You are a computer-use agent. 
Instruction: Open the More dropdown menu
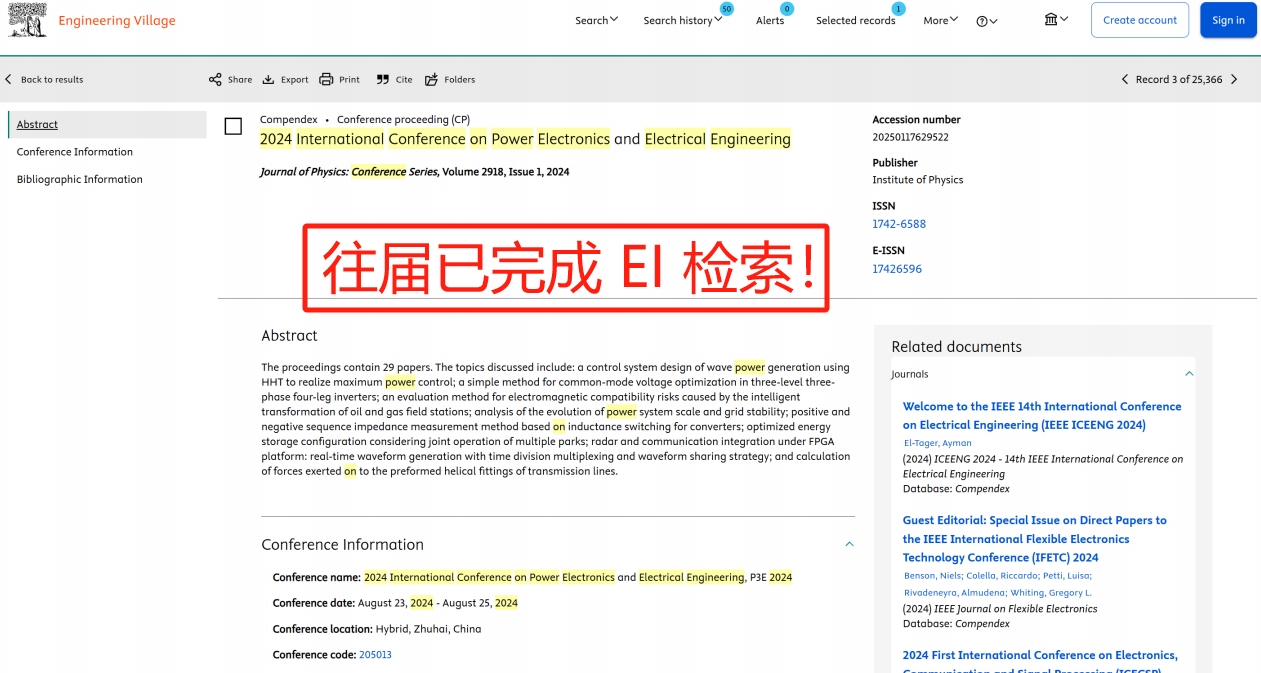[941, 20]
